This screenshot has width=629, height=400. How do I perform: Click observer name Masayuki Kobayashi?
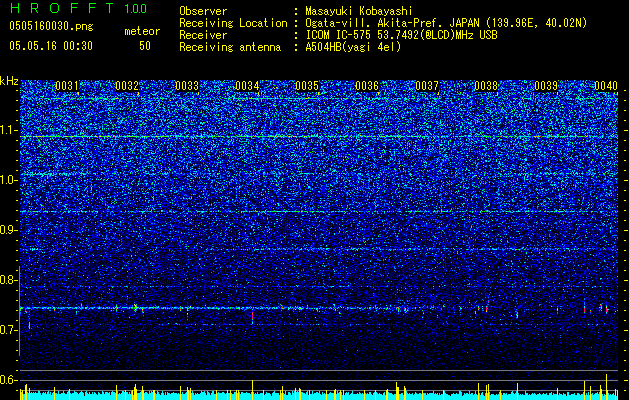coord(359,11)
